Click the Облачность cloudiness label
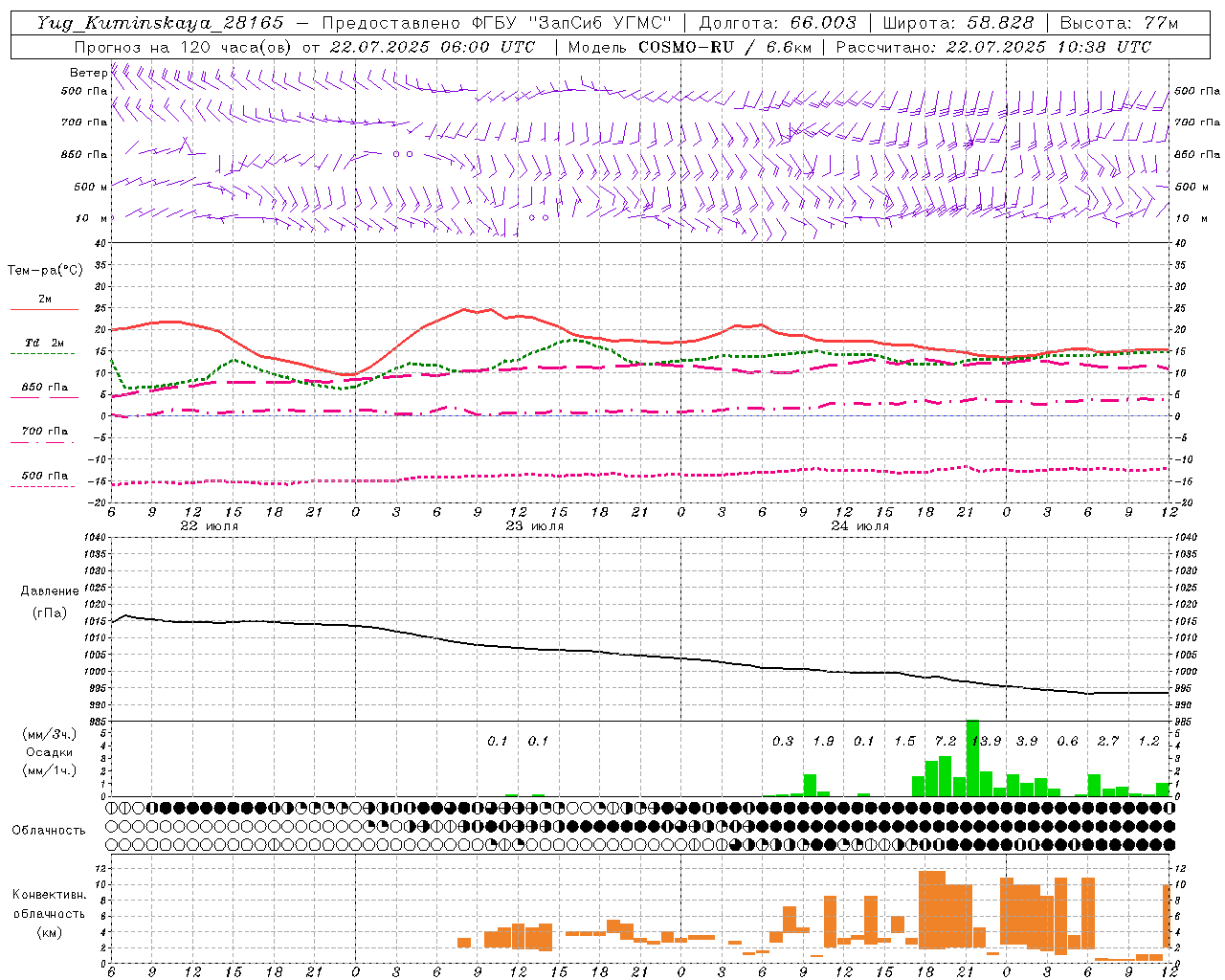Screen dimensions: 1225x980 pos(49,831)
